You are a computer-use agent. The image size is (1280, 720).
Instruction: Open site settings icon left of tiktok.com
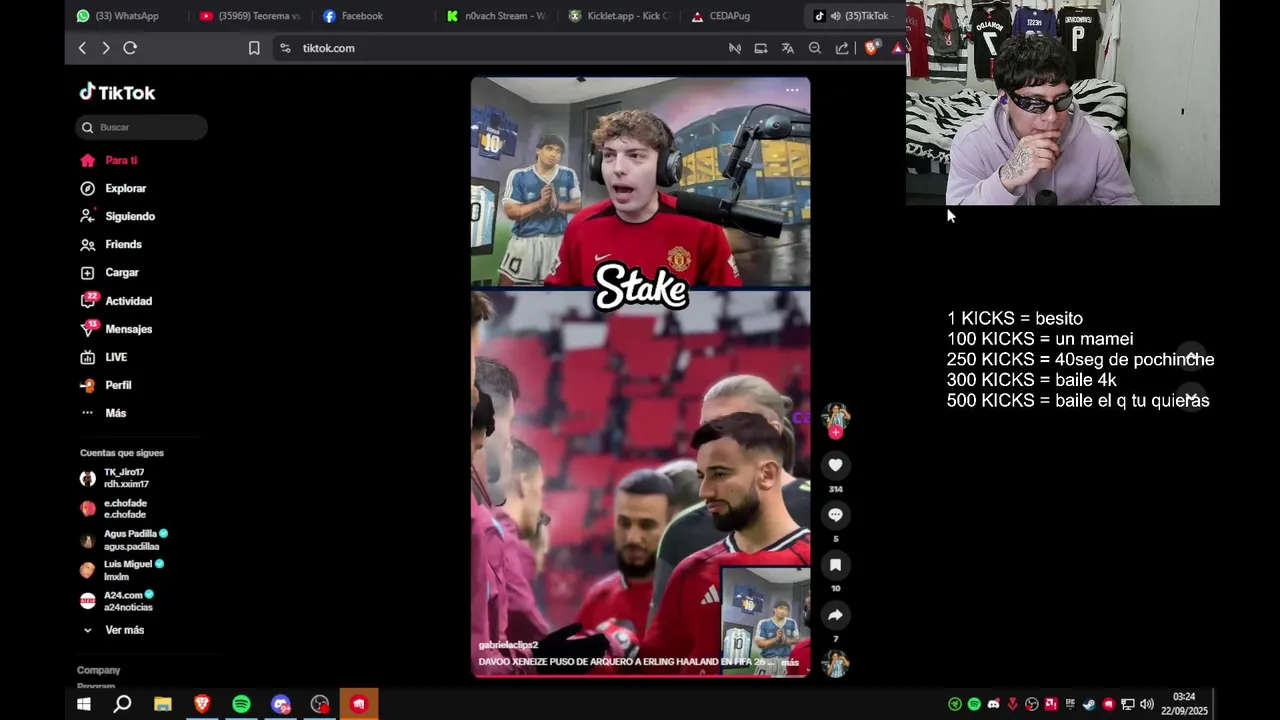click(285, 48)
